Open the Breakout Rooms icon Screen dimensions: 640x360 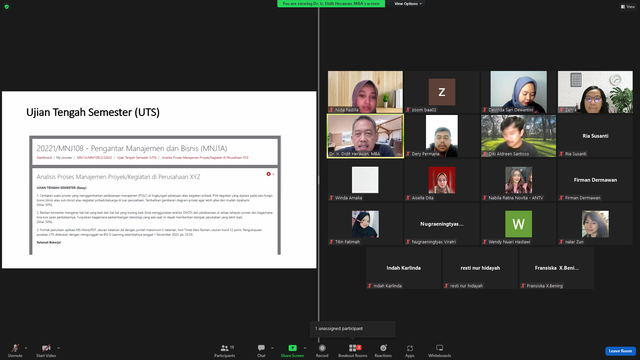(x=353, y=348)
